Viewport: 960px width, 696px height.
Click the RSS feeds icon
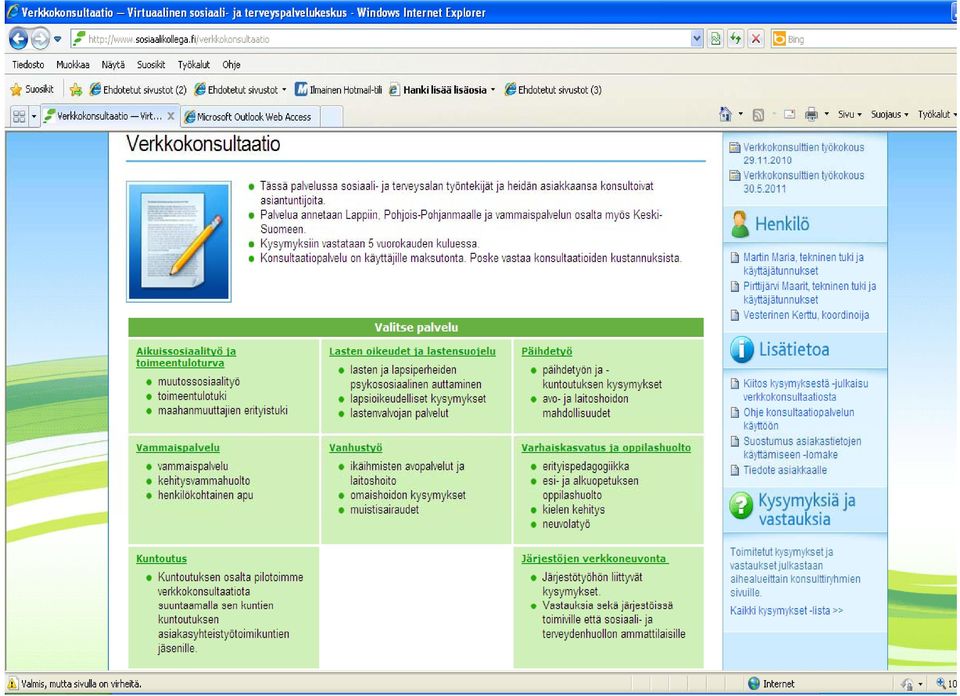click(x=758, y=114)
